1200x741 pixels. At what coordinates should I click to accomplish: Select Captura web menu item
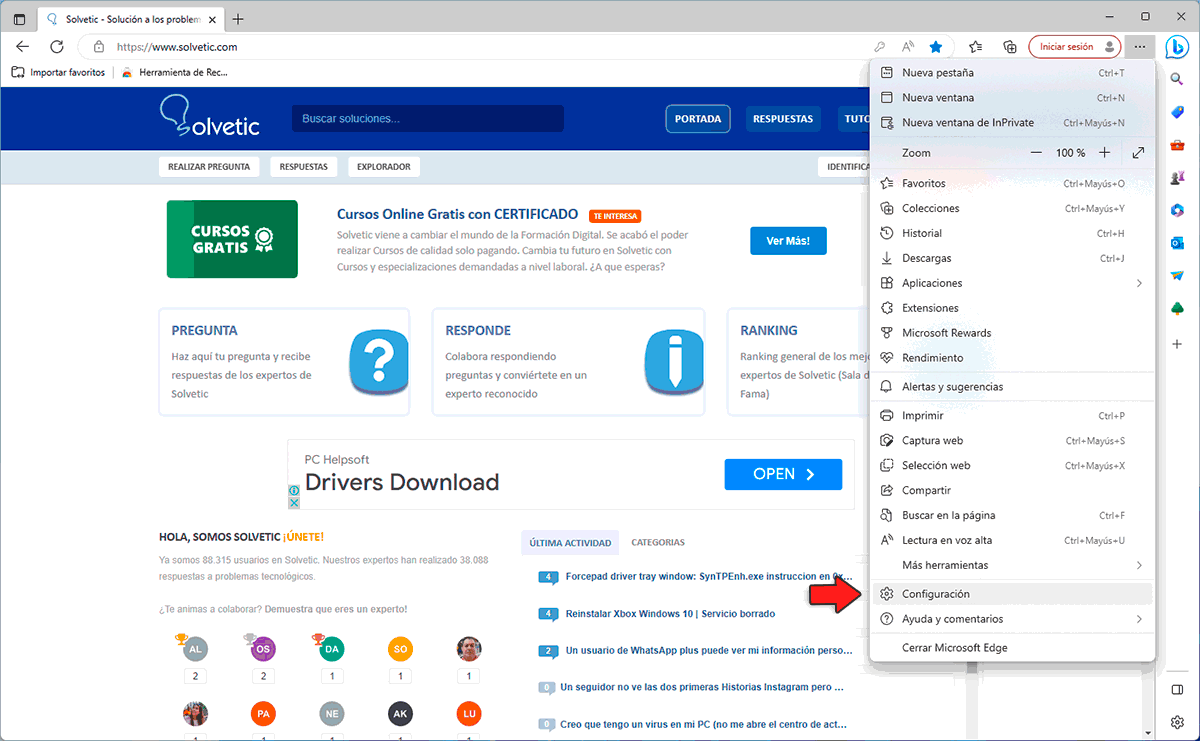[x=1012, y=441]
